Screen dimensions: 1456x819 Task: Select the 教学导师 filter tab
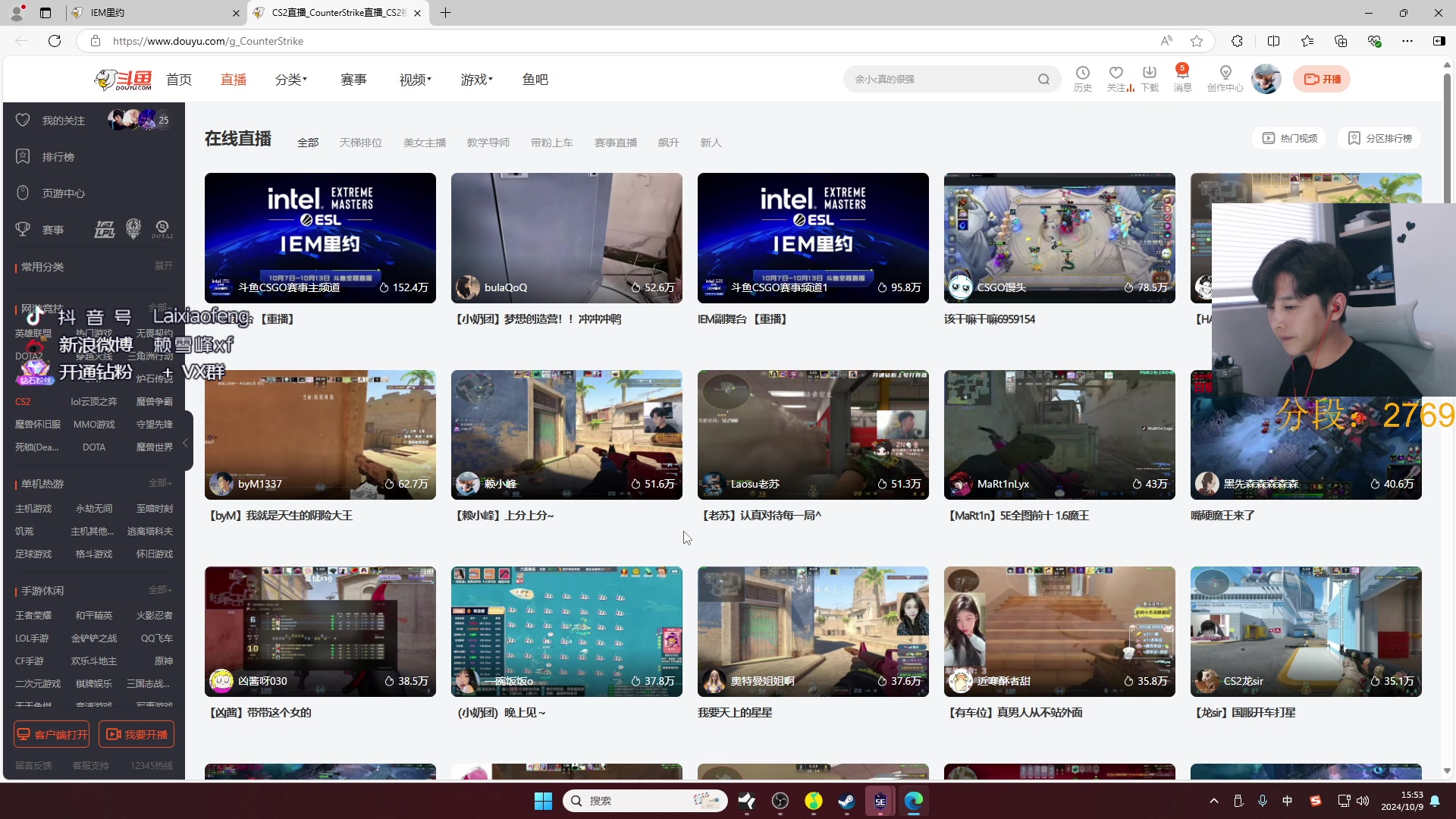488,143
